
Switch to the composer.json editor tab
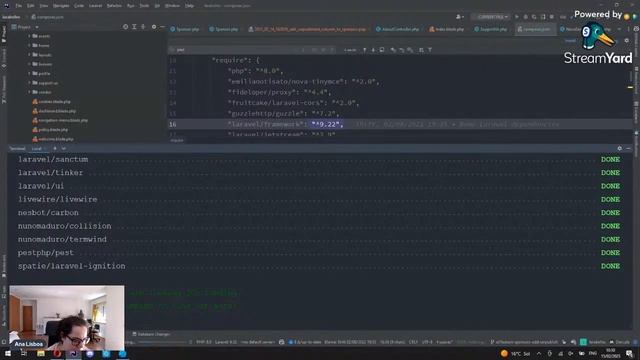point(536,29)
